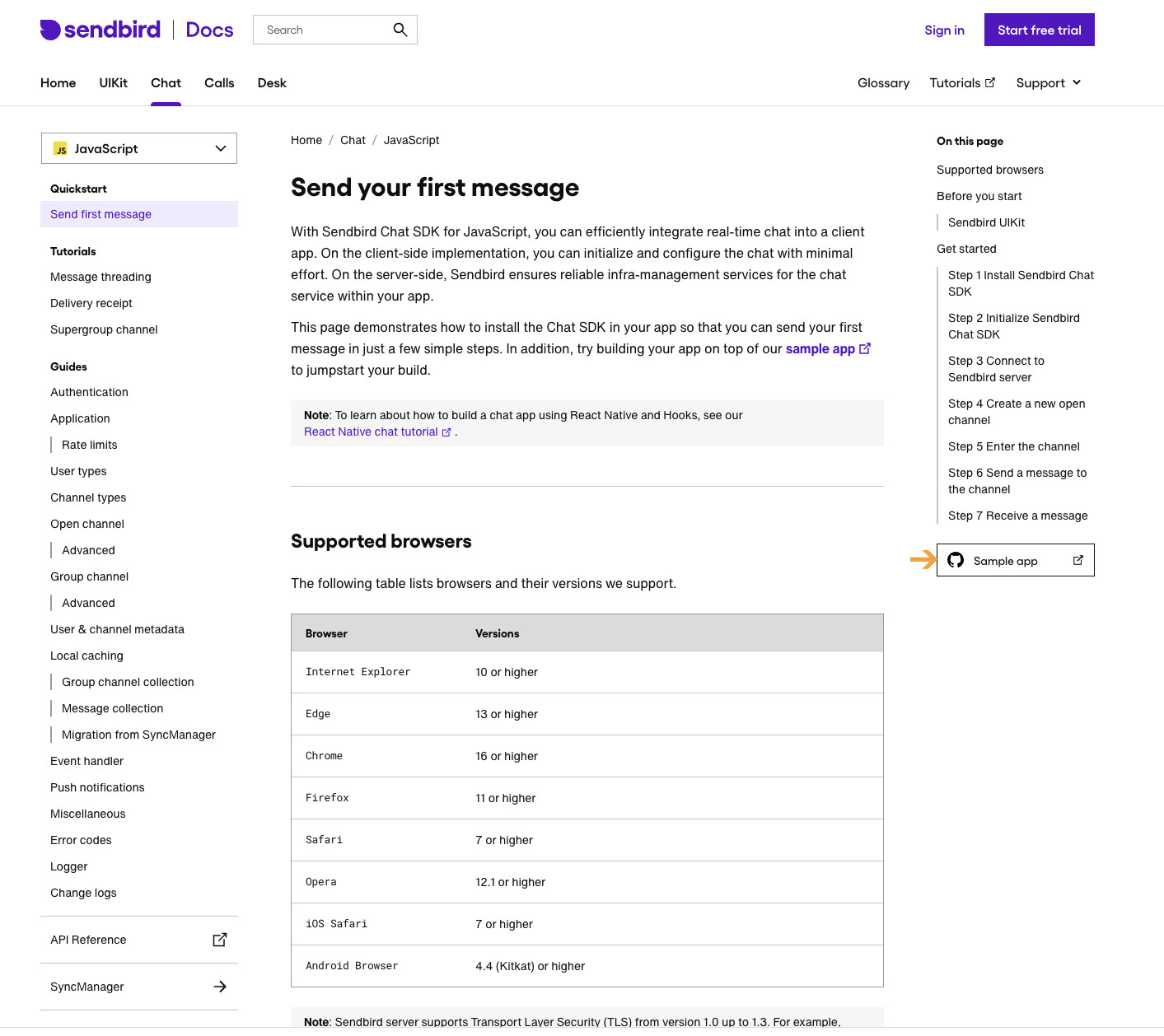1164x1036 pixels.
Task: Open Advanced under Open channel
Action: tap(88, 551)
